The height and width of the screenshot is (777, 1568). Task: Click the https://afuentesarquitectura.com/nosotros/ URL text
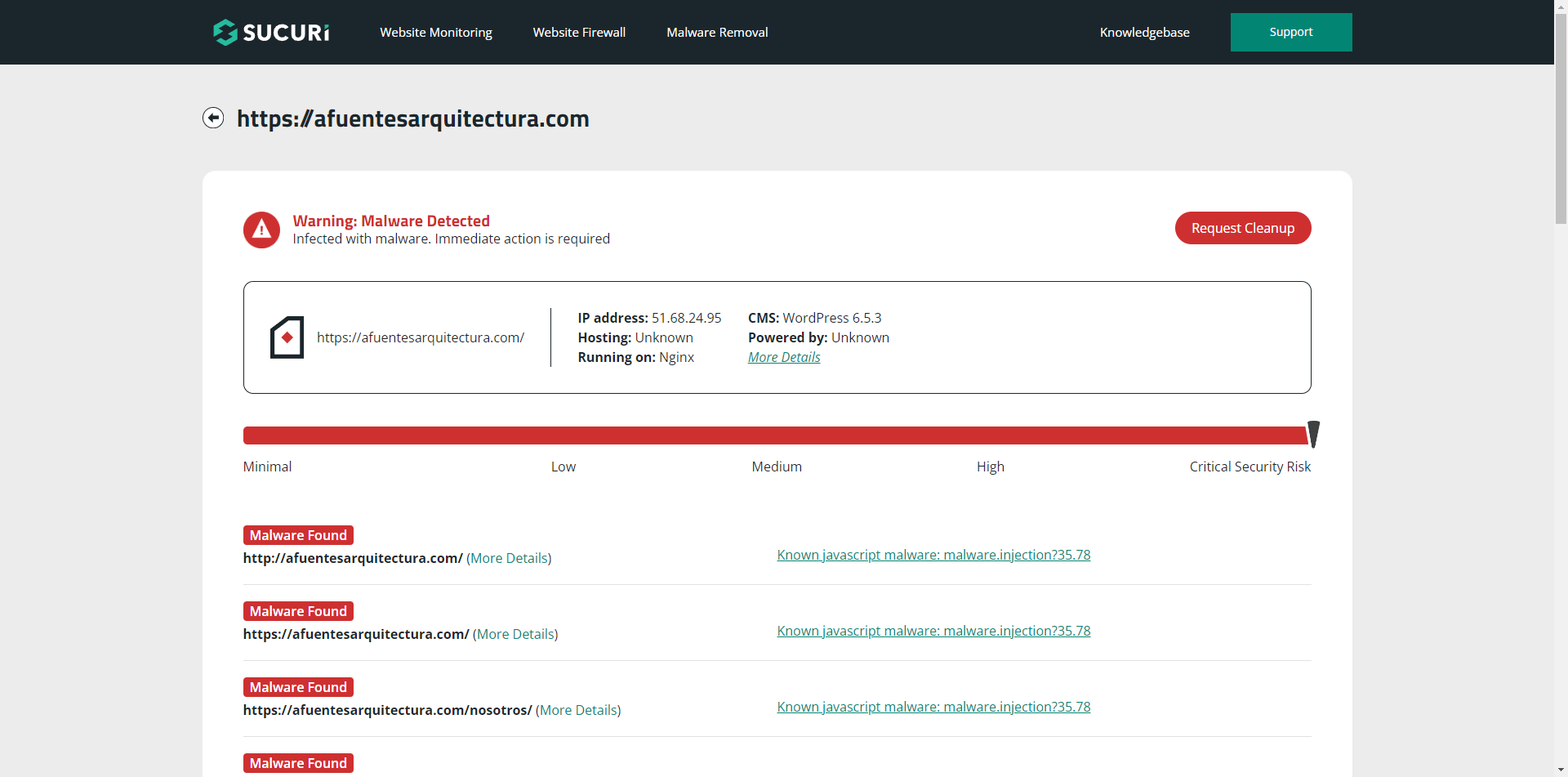[x=387, y=710]
